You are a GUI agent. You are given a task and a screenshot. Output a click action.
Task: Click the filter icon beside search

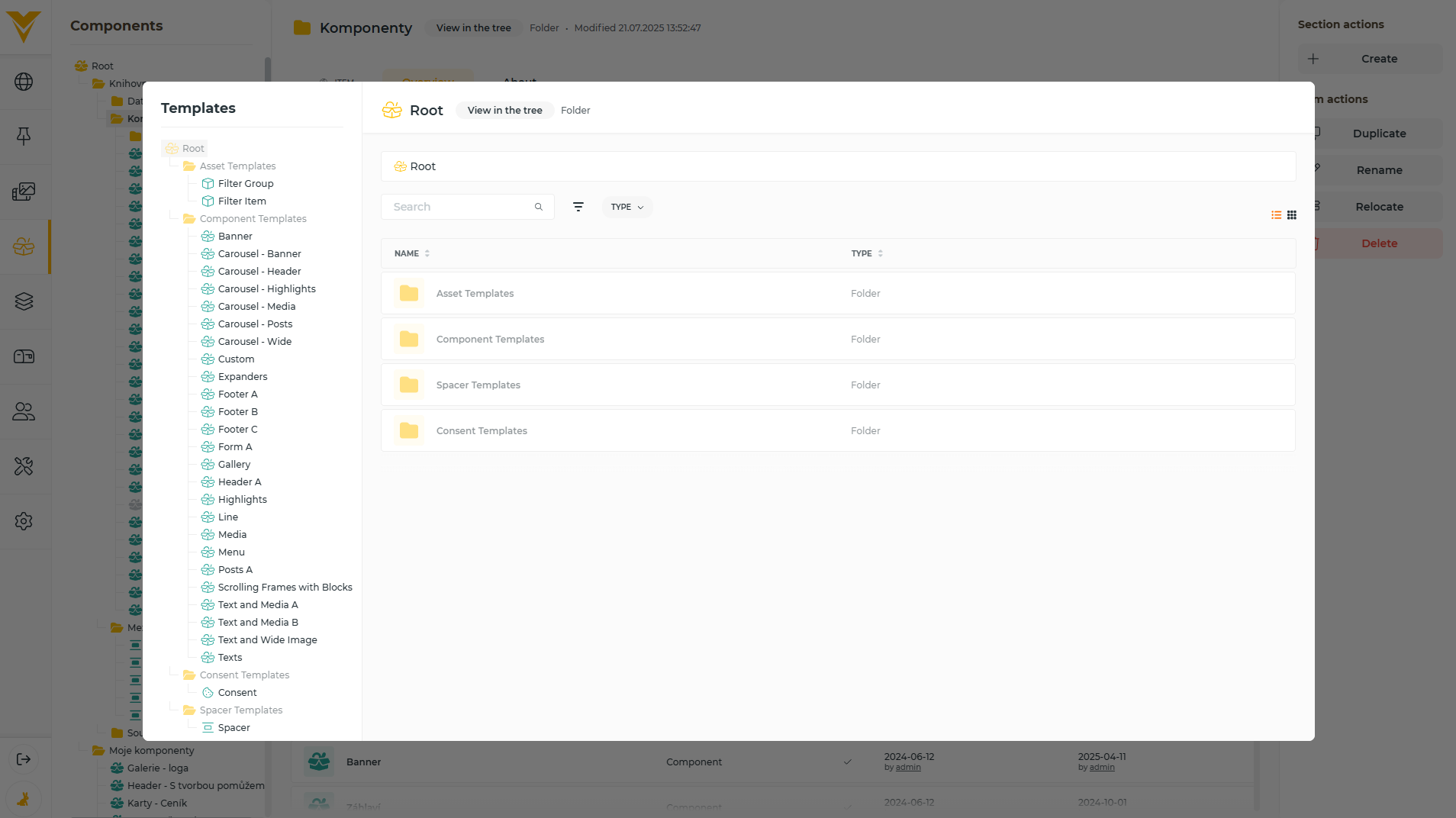[578, 207]
